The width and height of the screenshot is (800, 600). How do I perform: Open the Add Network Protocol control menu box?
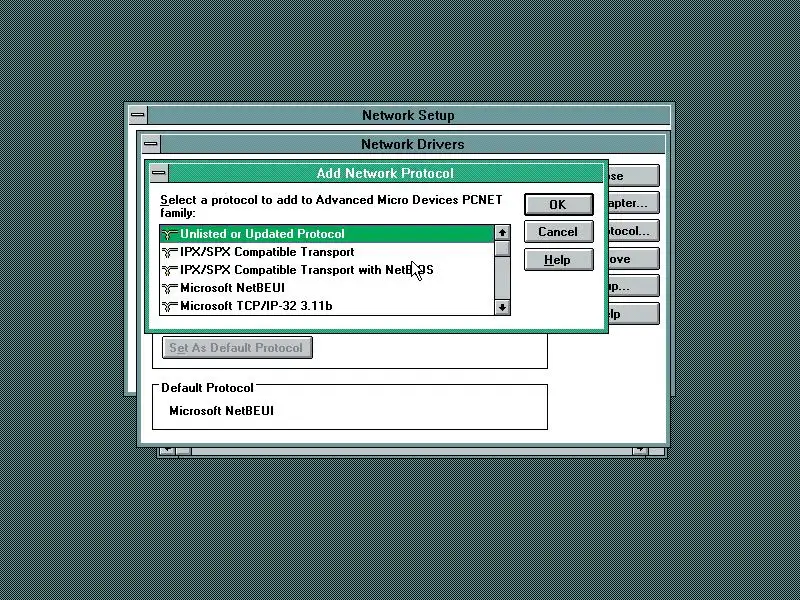click(x=159, y=173)
